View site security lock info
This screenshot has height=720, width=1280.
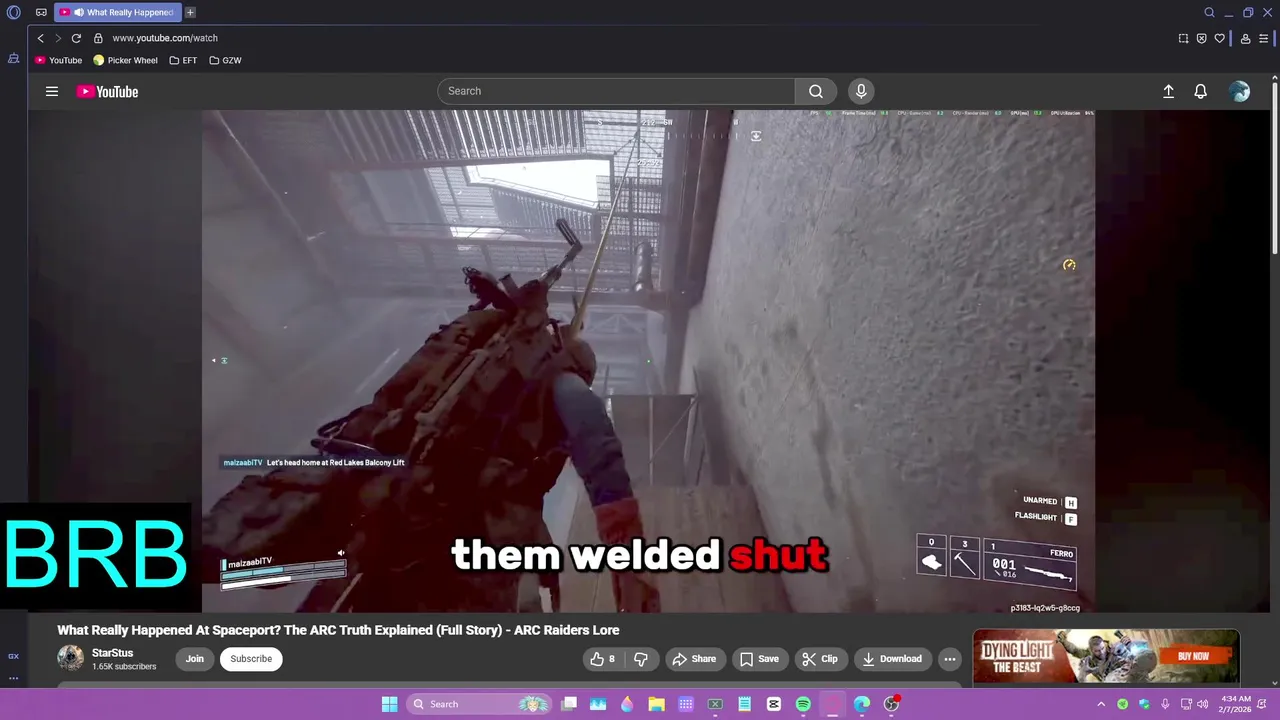98,38
